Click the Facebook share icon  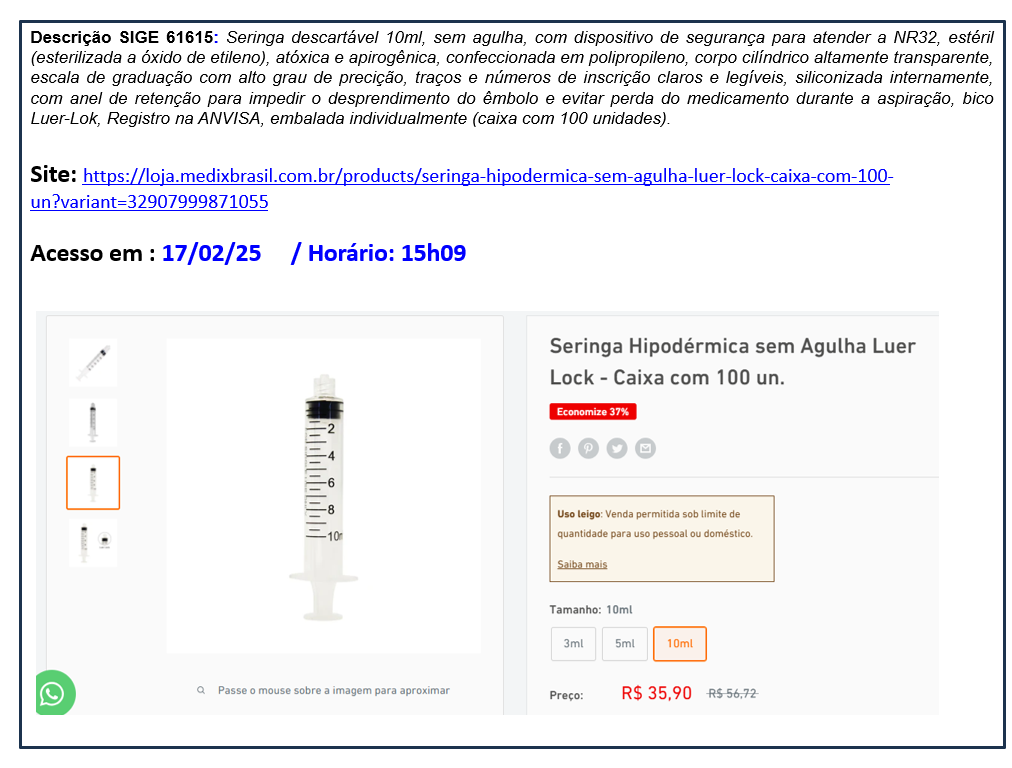point(560,448)
